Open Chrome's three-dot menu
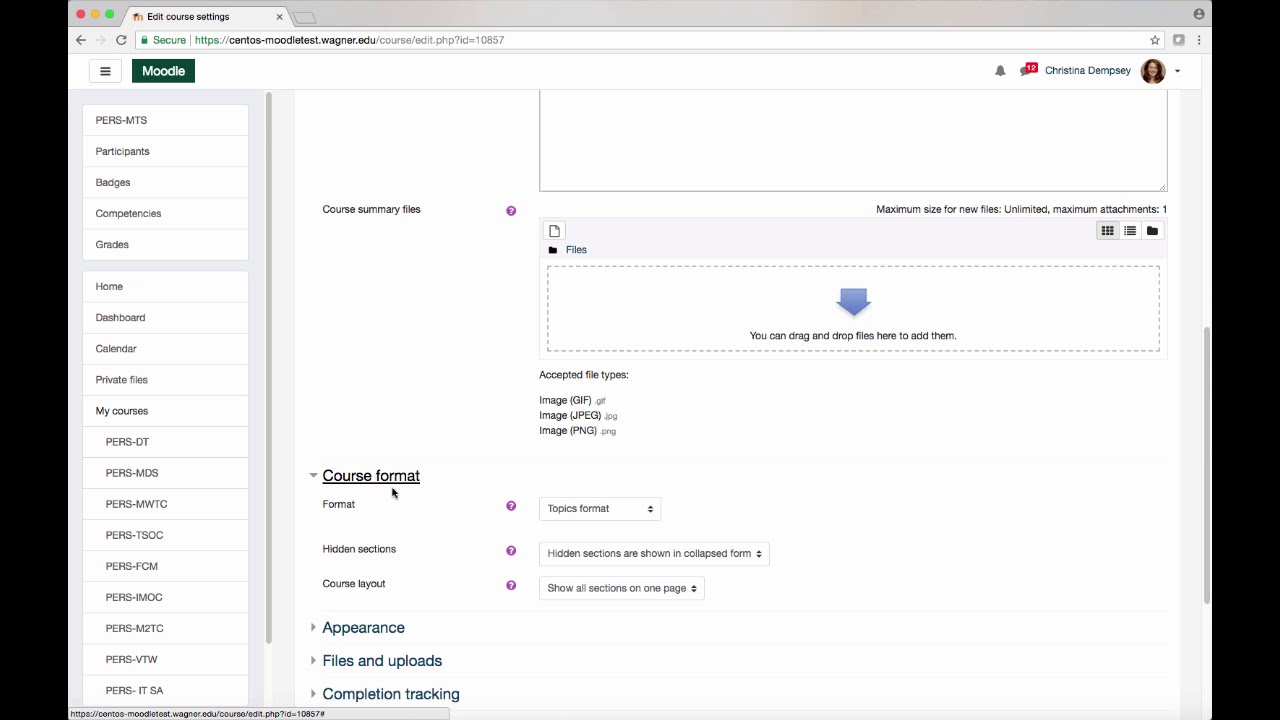The image size is (1280, 720). coord(1199,40)
